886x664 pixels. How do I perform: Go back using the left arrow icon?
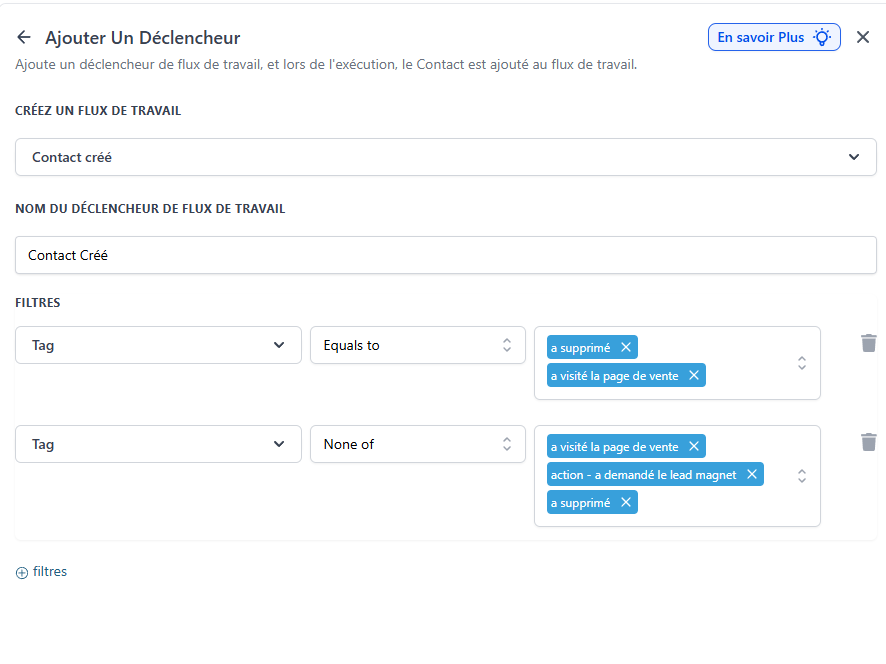(x=24, y=37)
